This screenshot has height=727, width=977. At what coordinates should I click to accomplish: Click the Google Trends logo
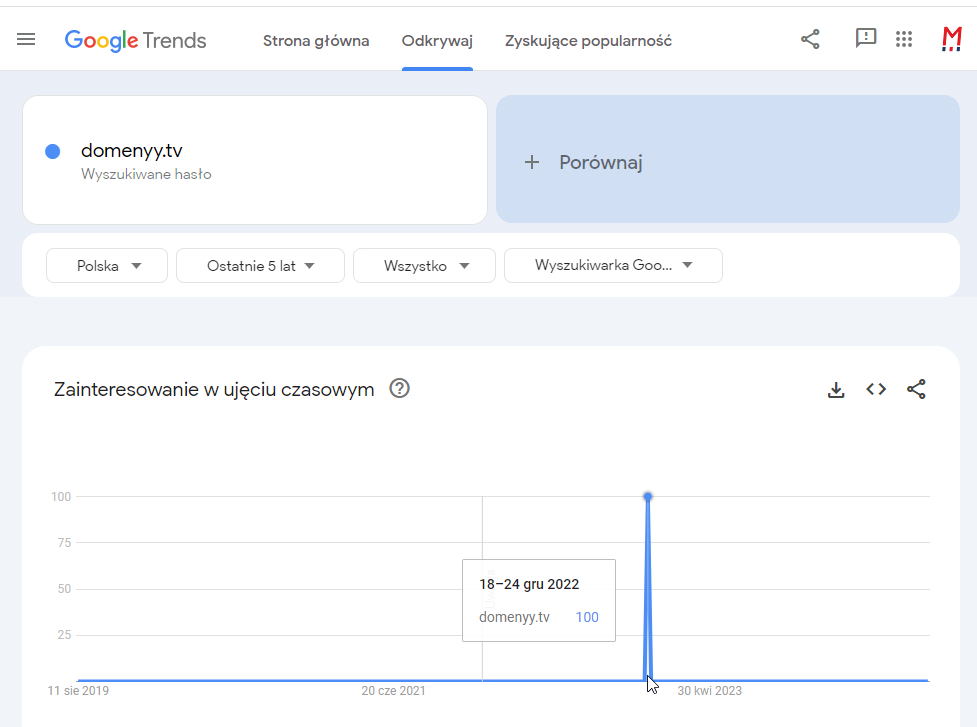tap(136, 41)
